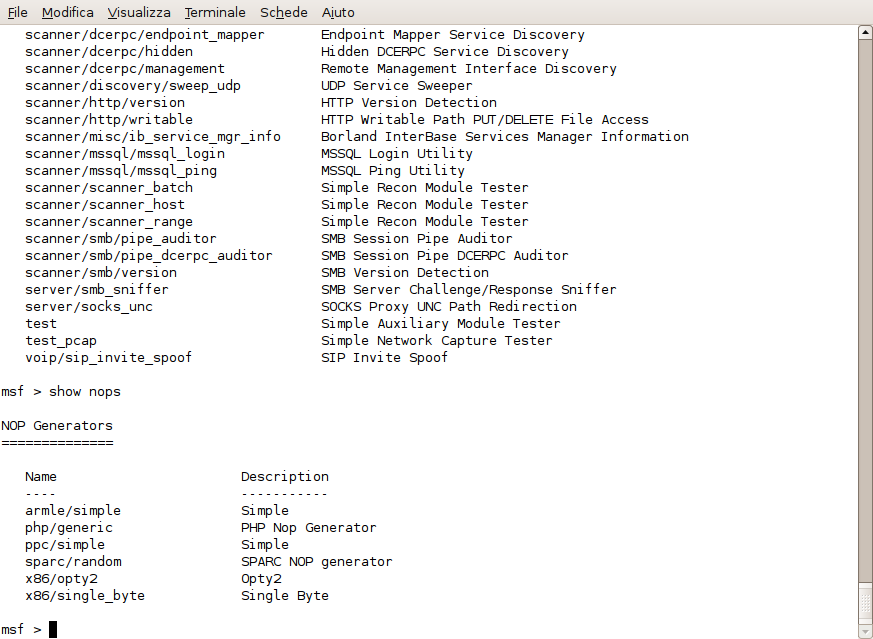This screenshot has width=873, height=639.
Task: Click the msf prompt cursor
Action: [x=53, y=630]
